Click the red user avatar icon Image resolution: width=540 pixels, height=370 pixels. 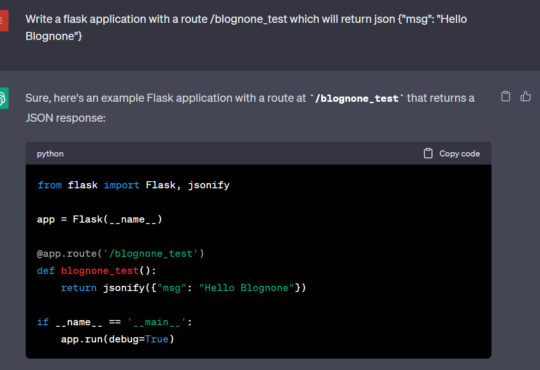(x=4, y=21)
